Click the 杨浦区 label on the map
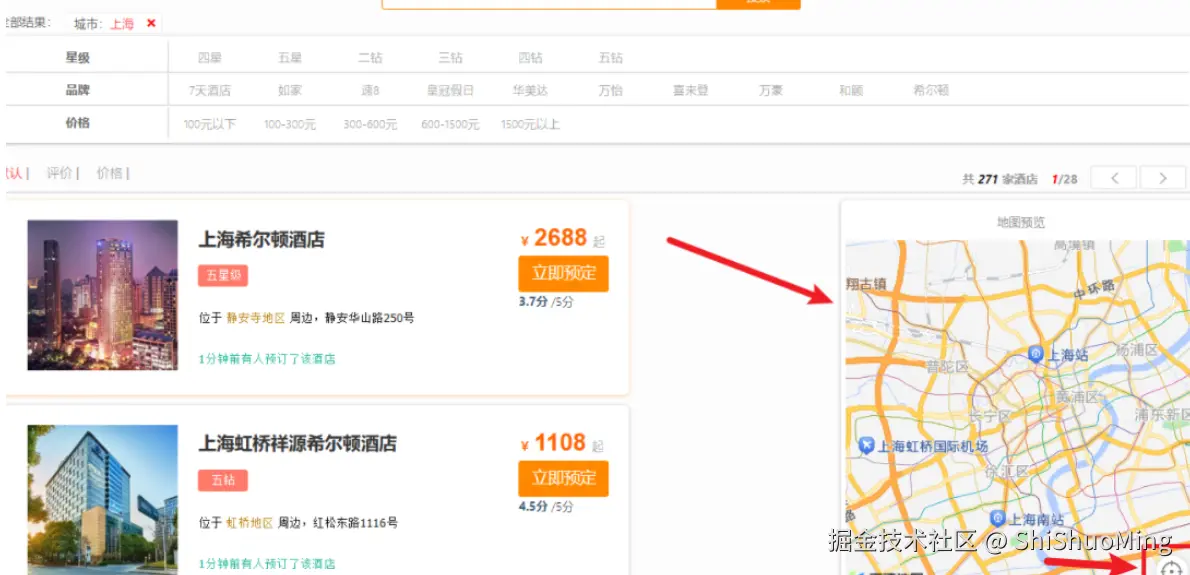1190x575 pixels. pos(1136,350)
